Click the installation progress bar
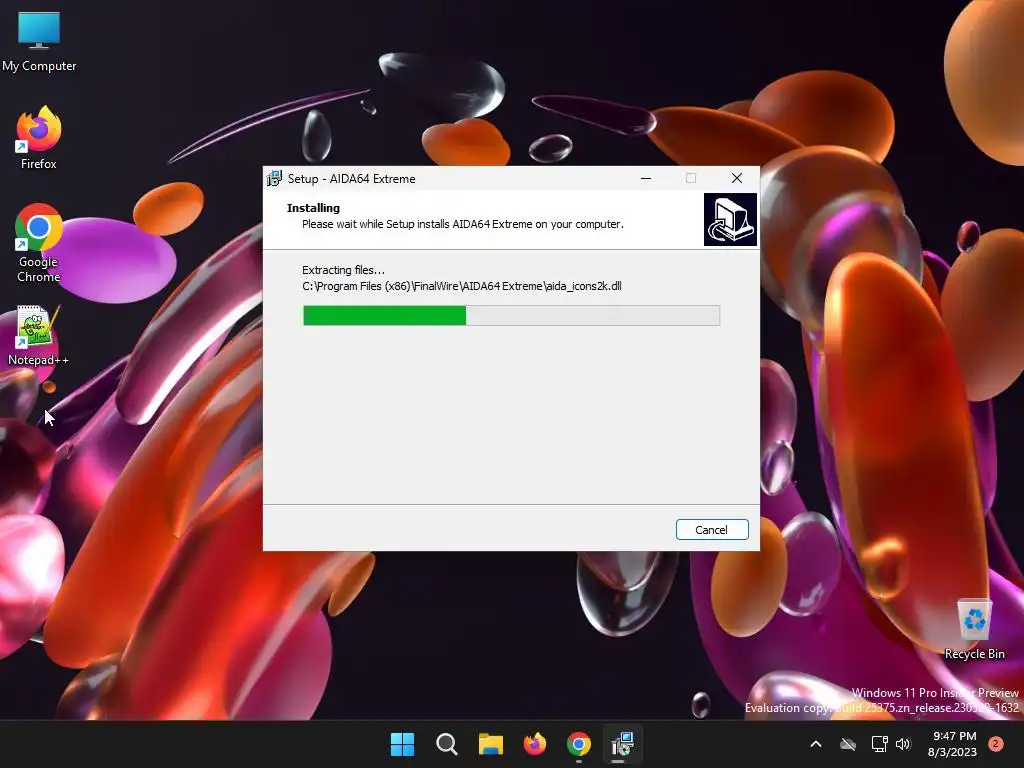Viewport: 1024px width, 768px height. (511, 315)
